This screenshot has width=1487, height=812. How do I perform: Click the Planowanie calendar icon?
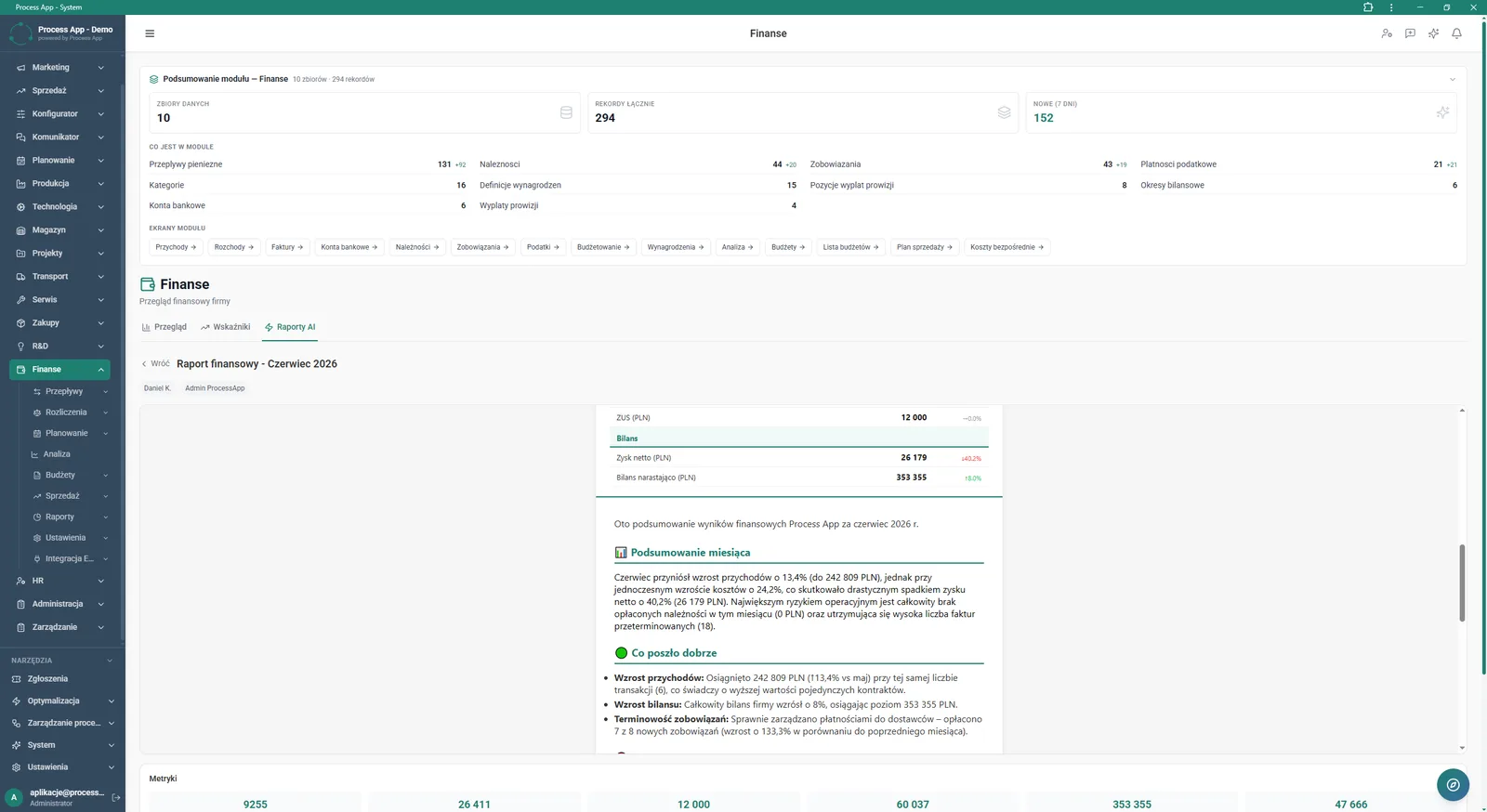pos(20,161)
